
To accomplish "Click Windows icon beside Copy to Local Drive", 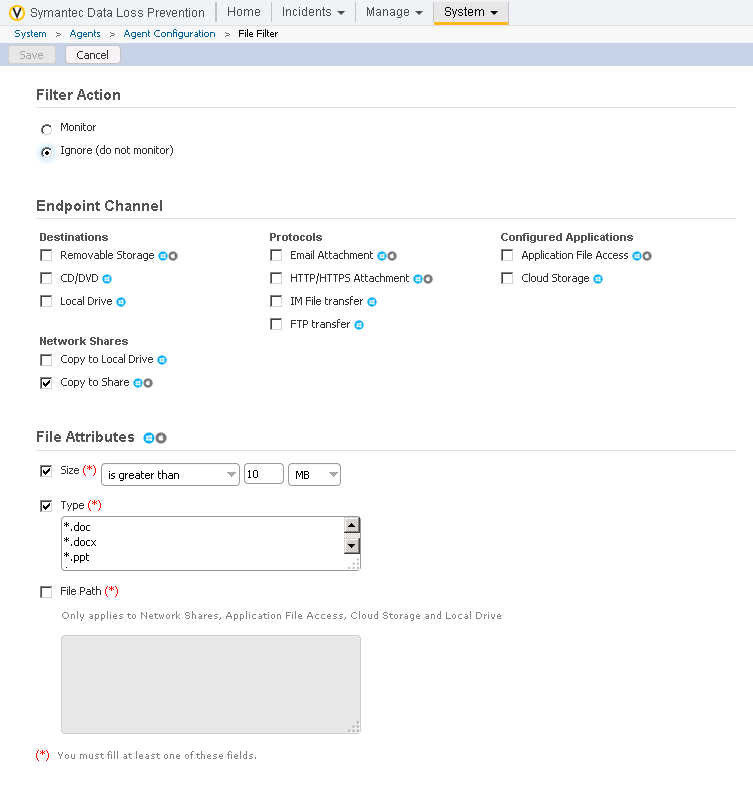I will coord(162,360).
